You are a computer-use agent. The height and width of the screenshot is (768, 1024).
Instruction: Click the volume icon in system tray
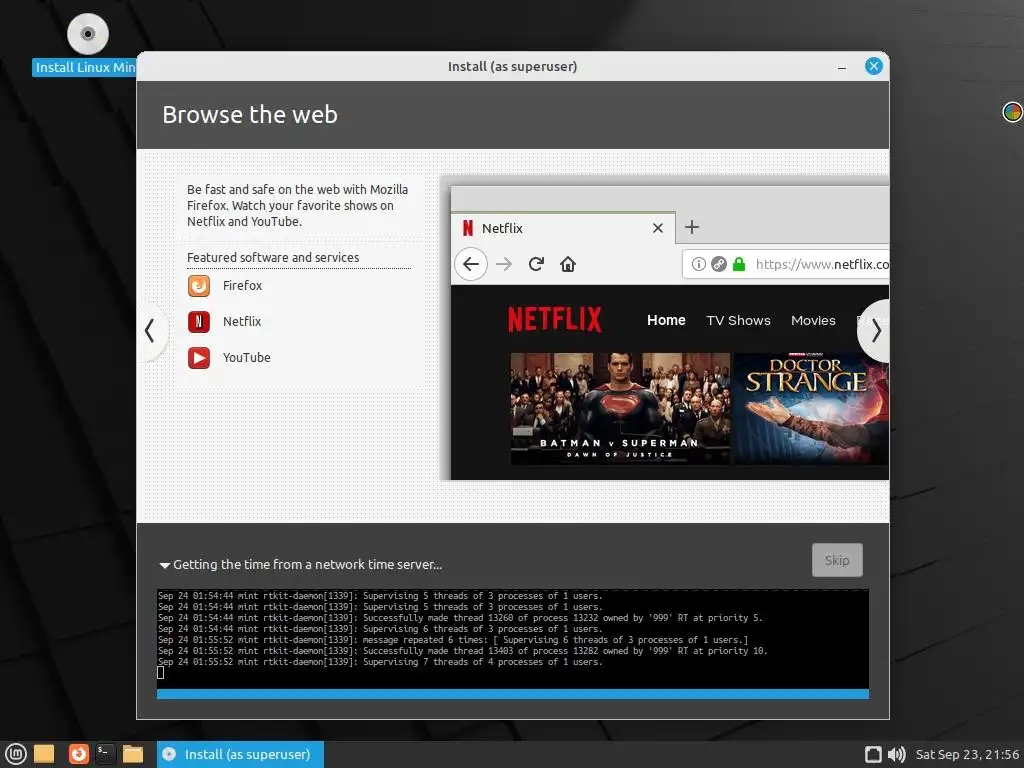point(897,754)
